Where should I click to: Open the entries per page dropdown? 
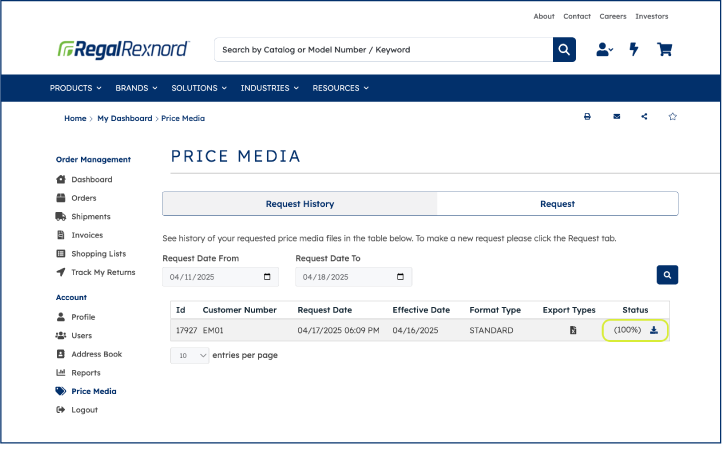click(189, 356)
